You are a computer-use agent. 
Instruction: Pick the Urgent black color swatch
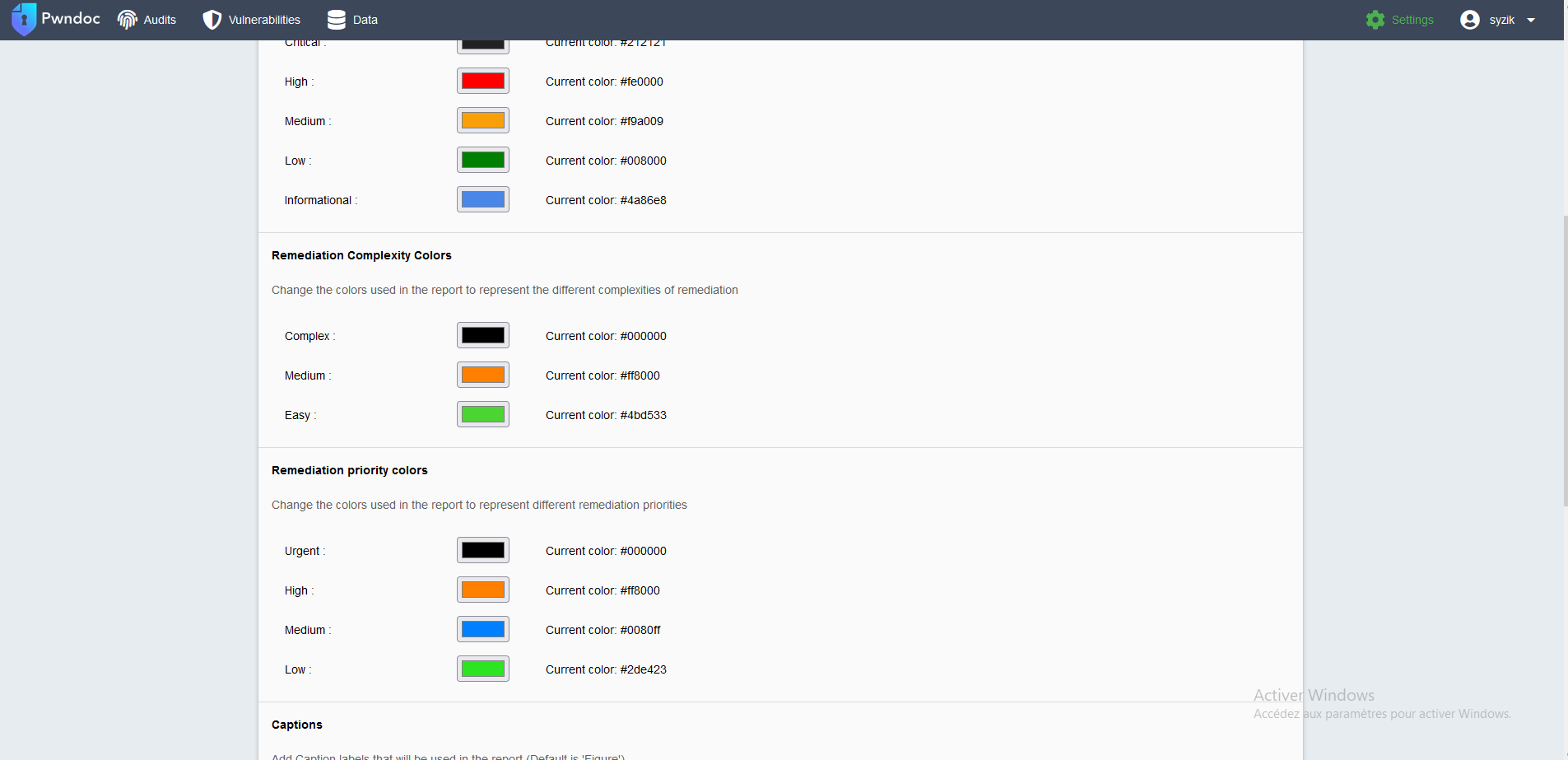coord(483,550)
